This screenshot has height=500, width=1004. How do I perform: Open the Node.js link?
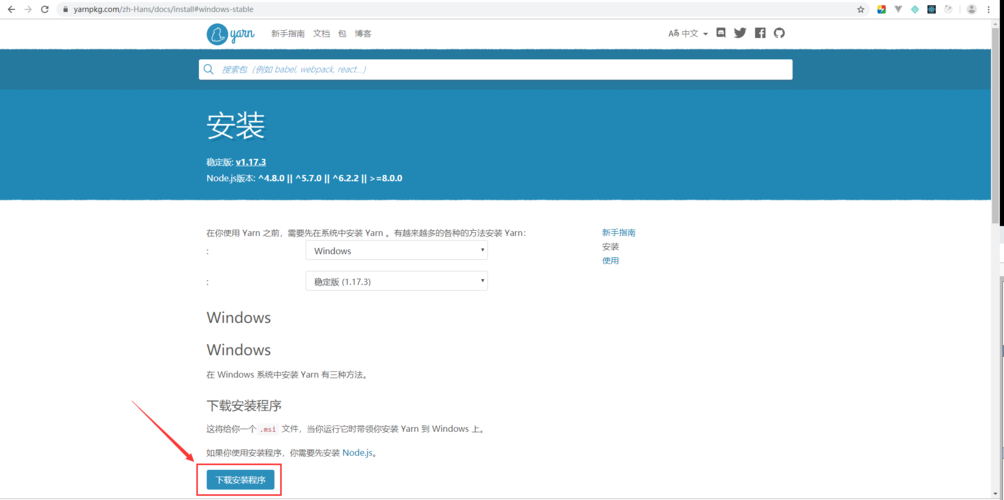point(357,453)
